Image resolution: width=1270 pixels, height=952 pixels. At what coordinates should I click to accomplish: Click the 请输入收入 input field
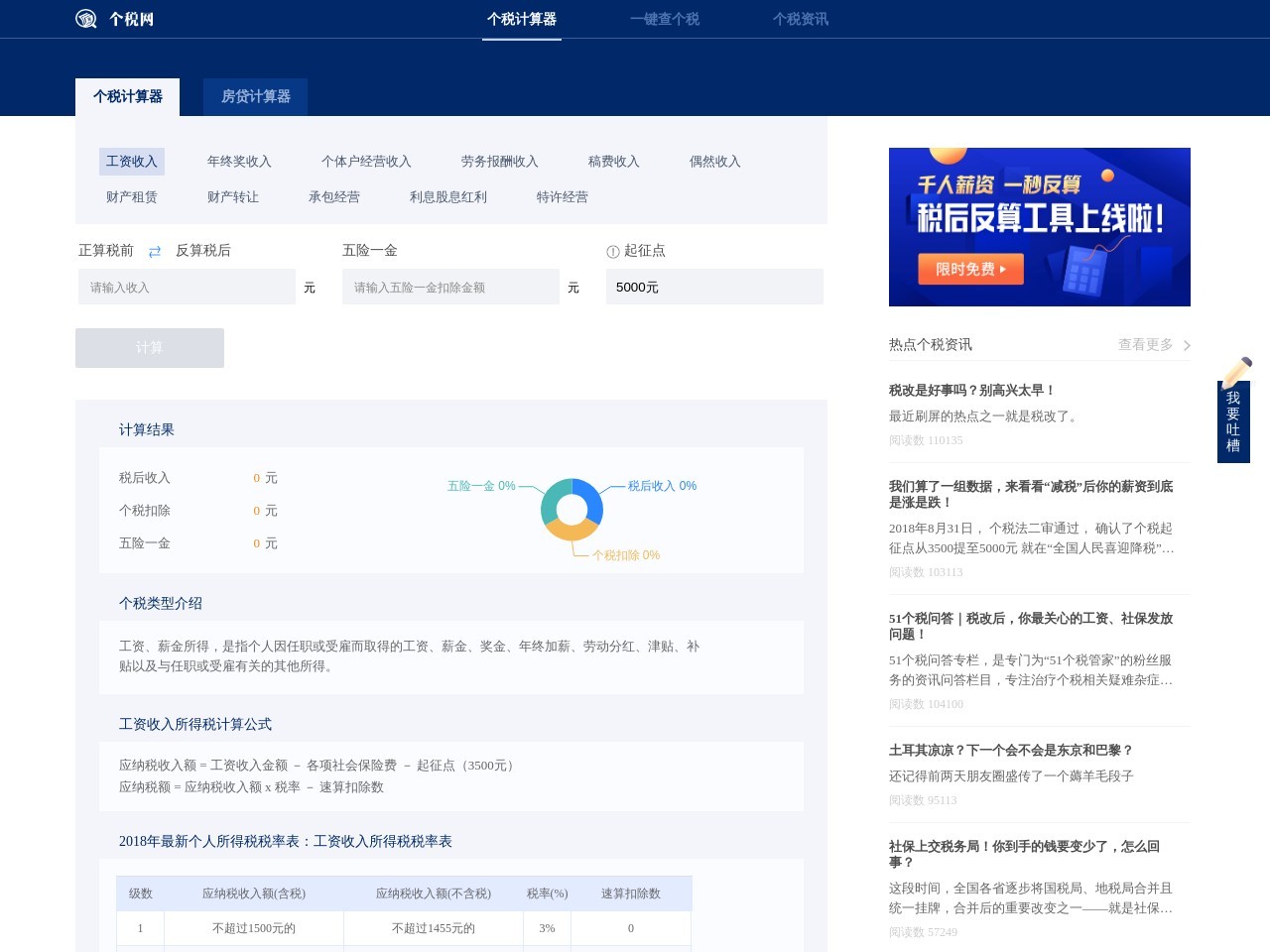(x=187, y=287)
